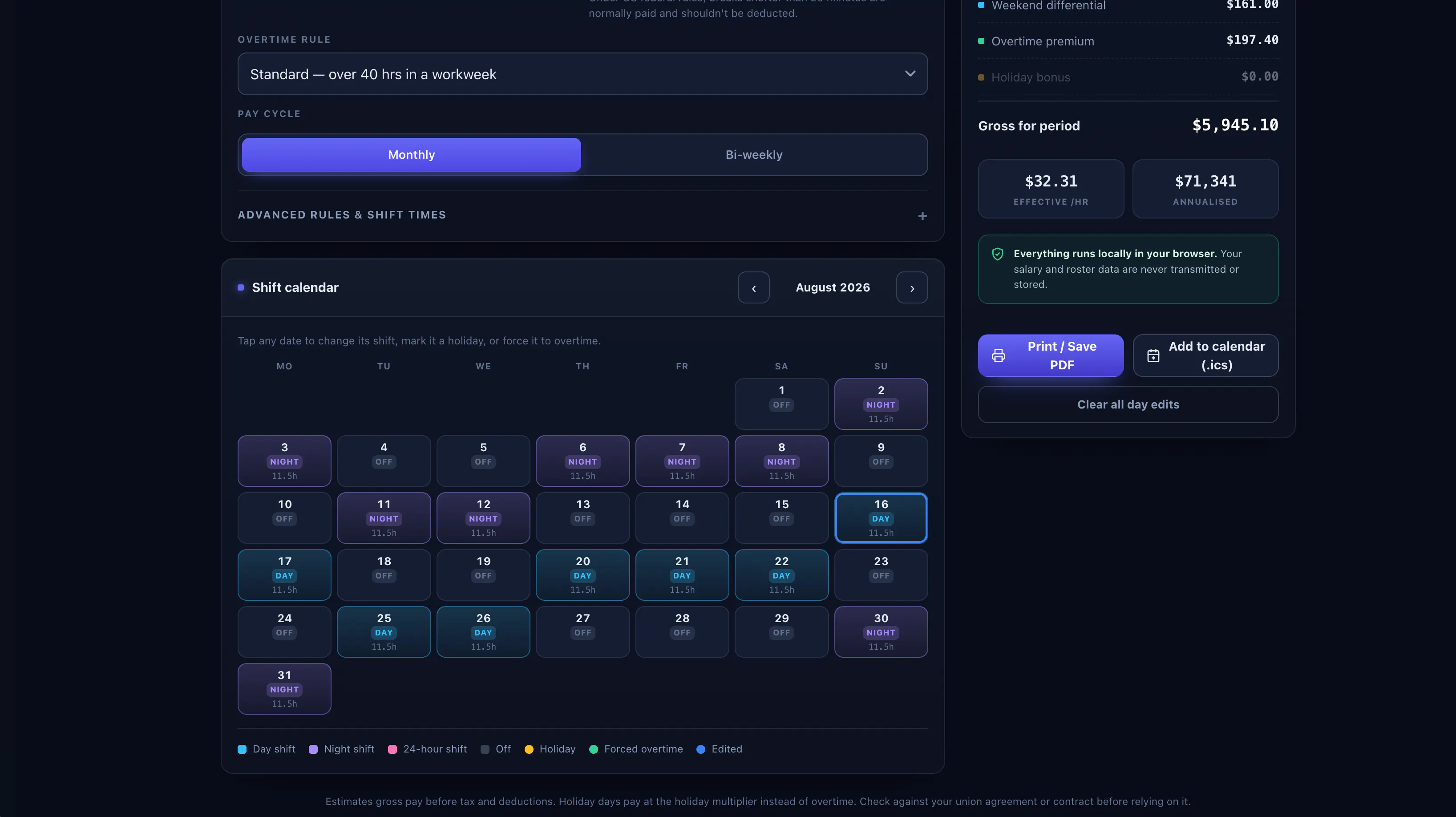Click the Gross for period amount $5,945.10
1456x817 pixels.
click(x=1235, y=125)
